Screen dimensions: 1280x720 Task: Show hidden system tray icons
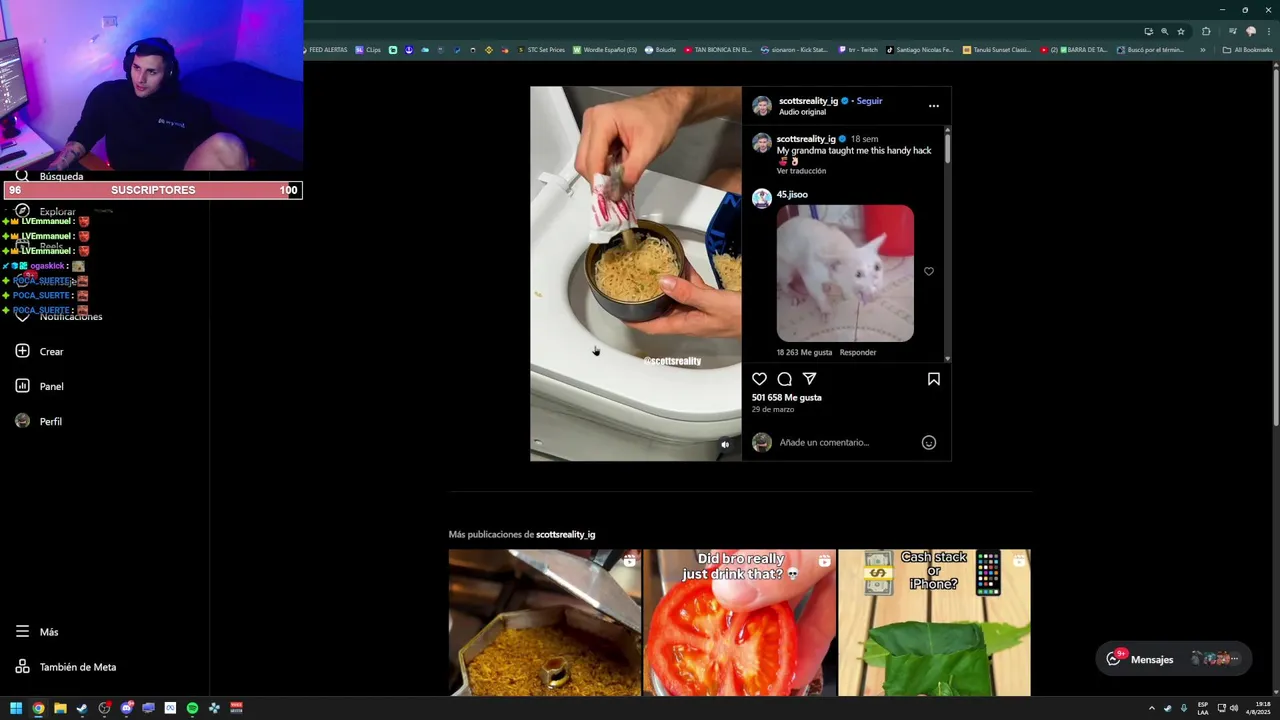[x=1152, y=708]
